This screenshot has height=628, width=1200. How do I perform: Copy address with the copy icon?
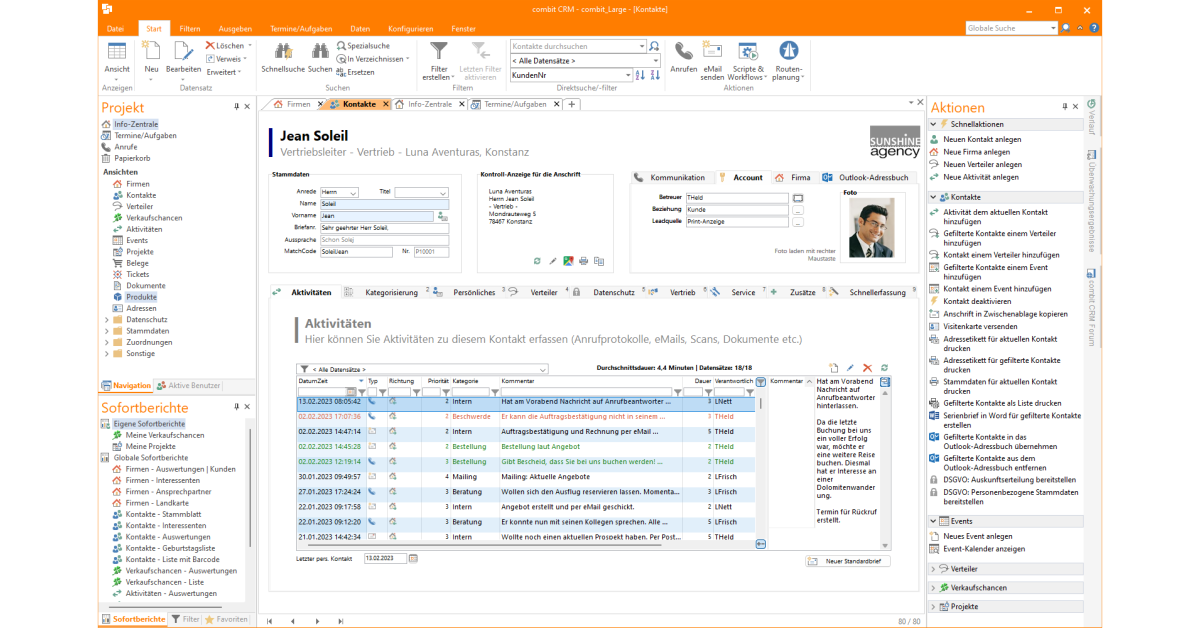(599, 261)
